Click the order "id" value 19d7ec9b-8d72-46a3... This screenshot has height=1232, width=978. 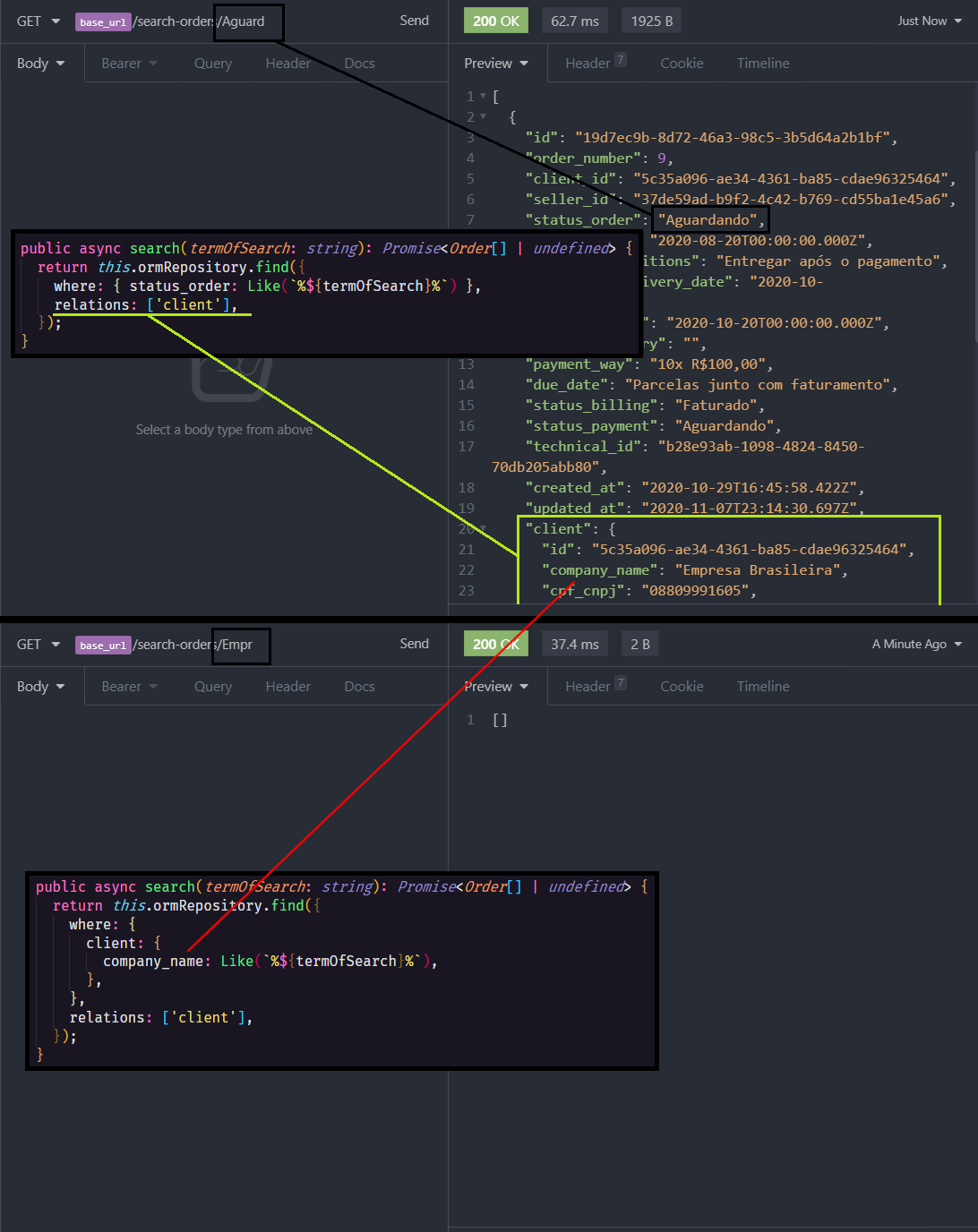click(x=732, y=137)
